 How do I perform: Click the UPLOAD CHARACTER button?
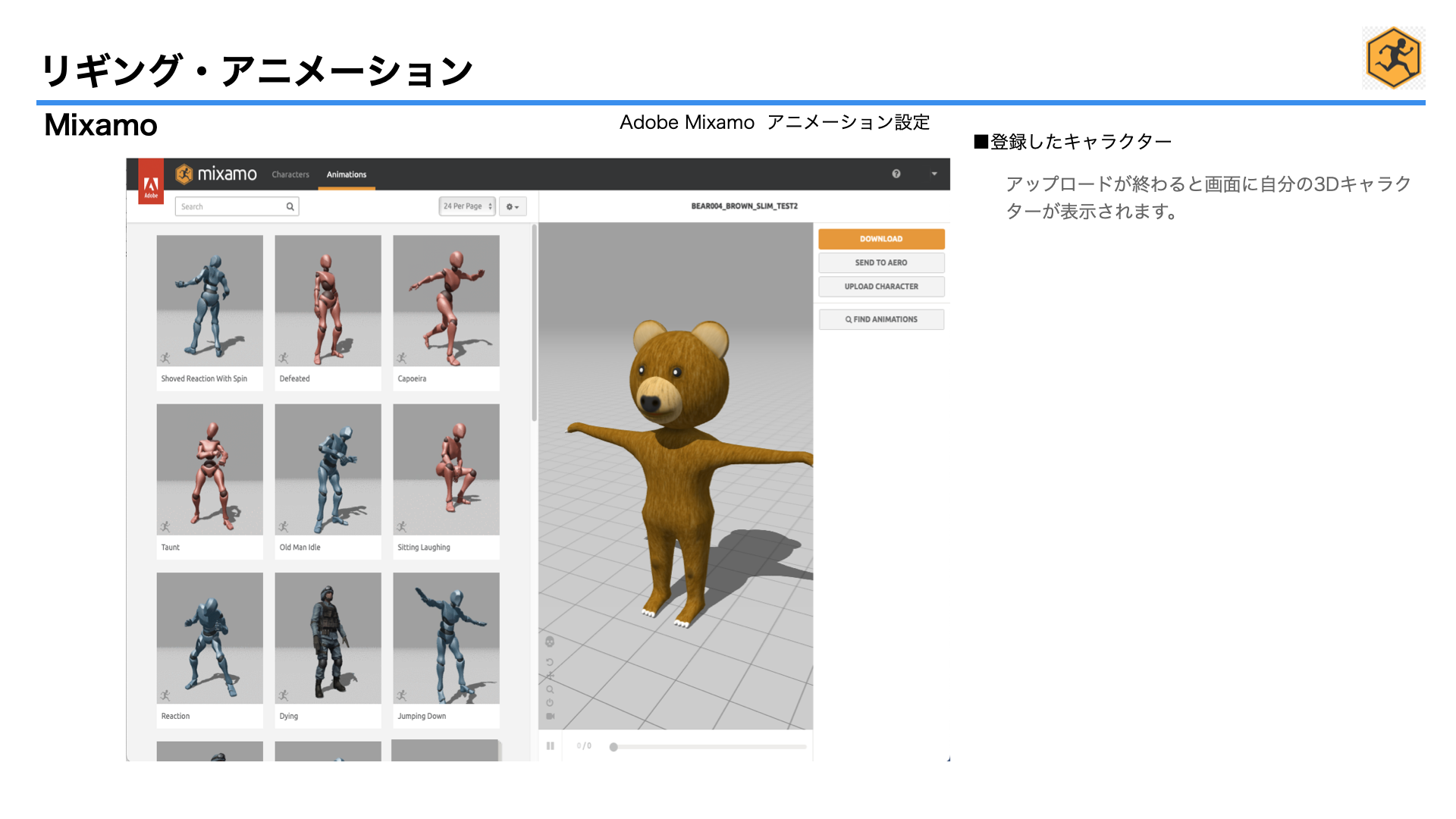pos(881,287)
